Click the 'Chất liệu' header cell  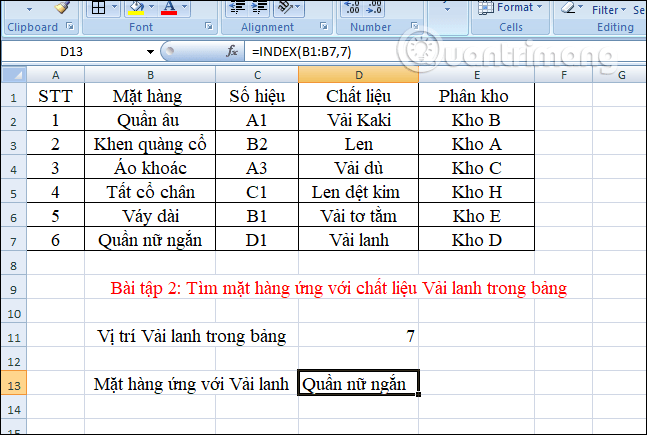(x=359, y=96)
